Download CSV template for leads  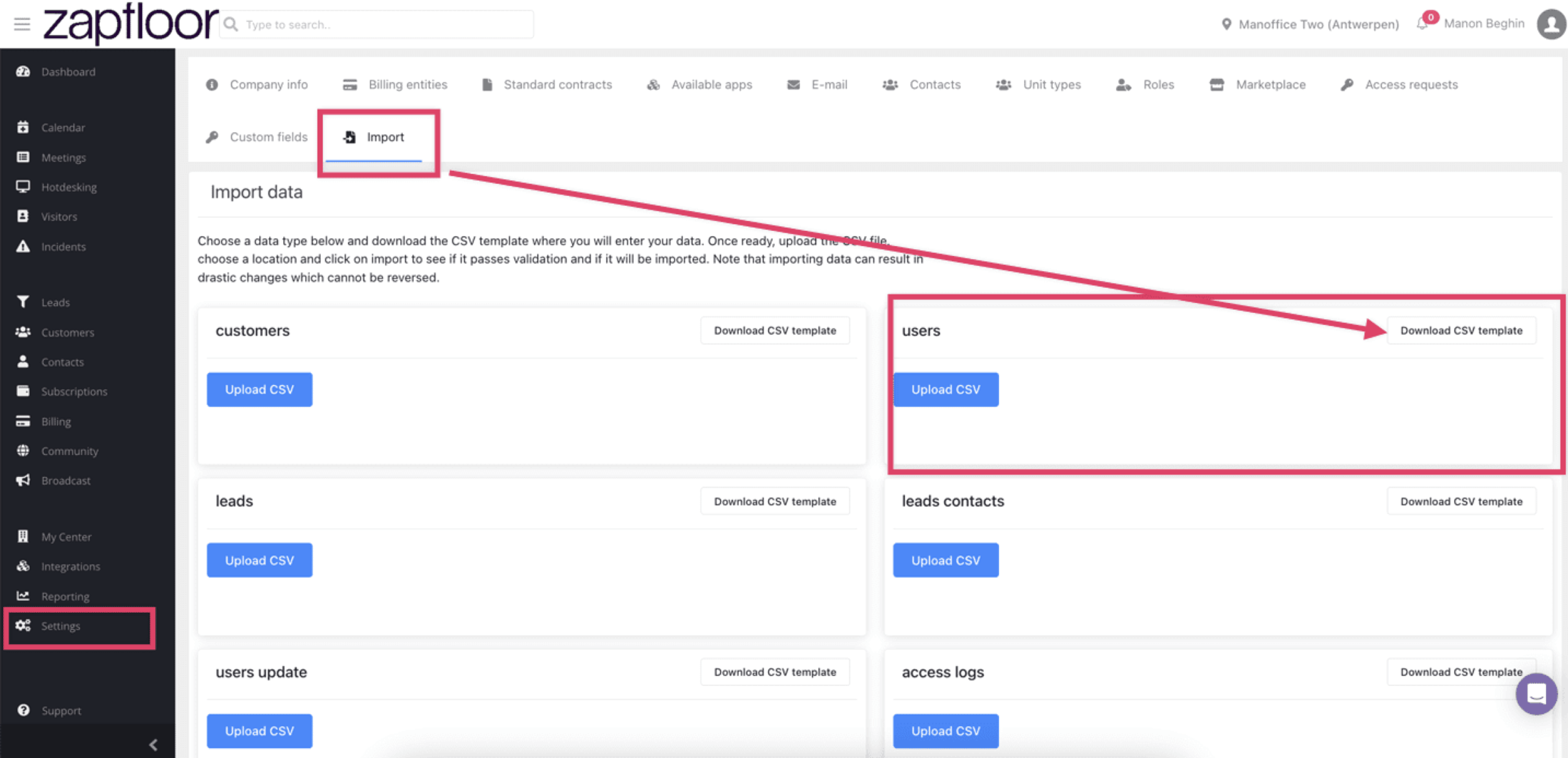(775, 501)
